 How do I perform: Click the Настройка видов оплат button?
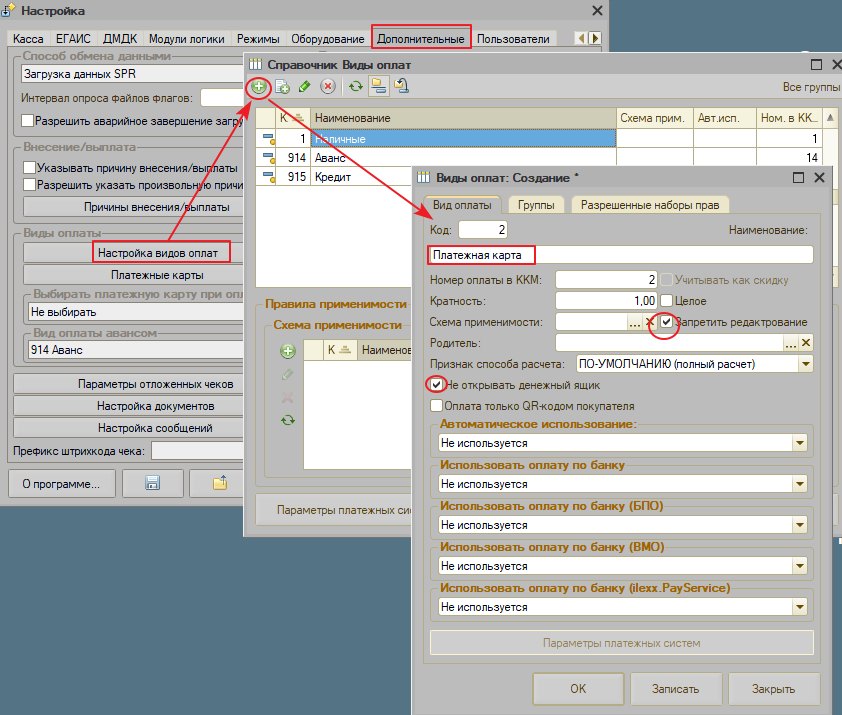[x=158, y=253]
